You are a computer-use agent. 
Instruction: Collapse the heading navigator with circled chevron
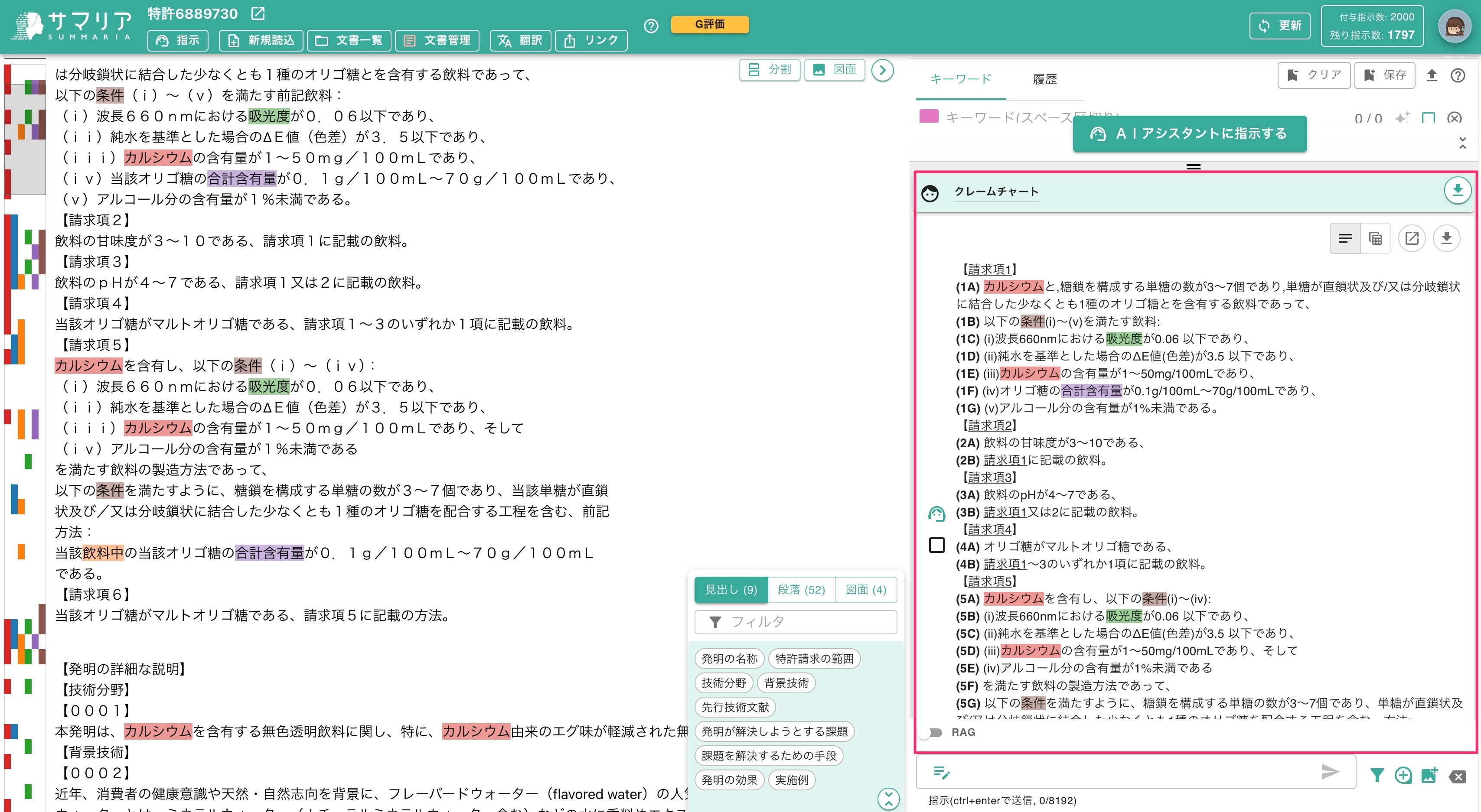coord(888,799)
